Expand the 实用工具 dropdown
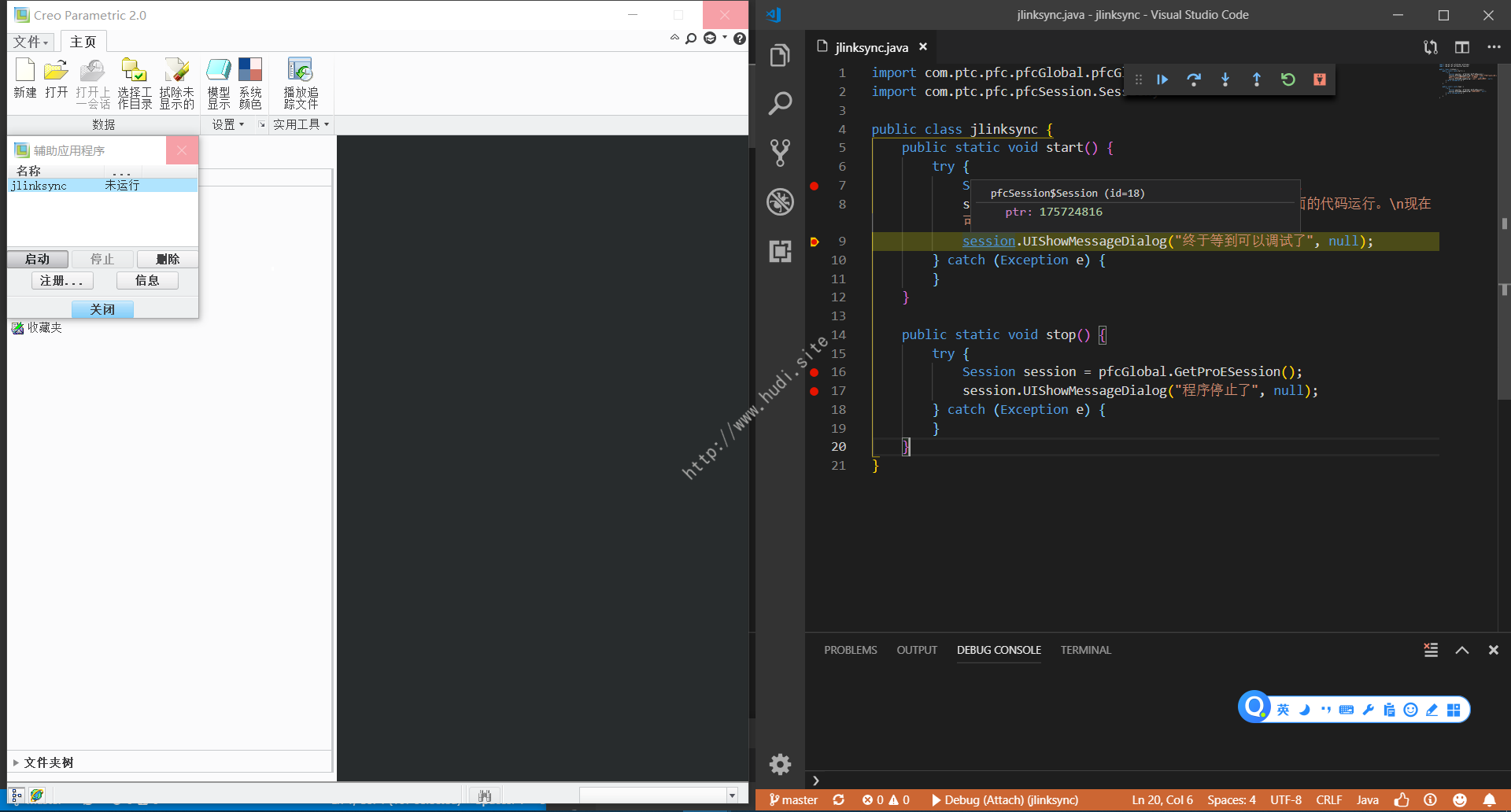The width and height of the screenshot is (1511, 812). coord(301,124)
